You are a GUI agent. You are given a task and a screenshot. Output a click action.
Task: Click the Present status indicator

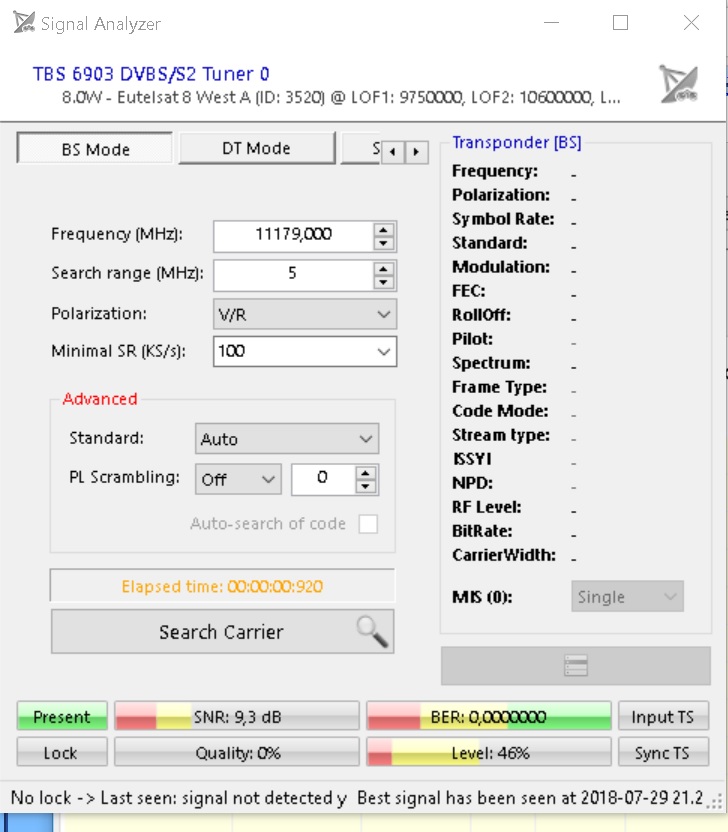62,716
